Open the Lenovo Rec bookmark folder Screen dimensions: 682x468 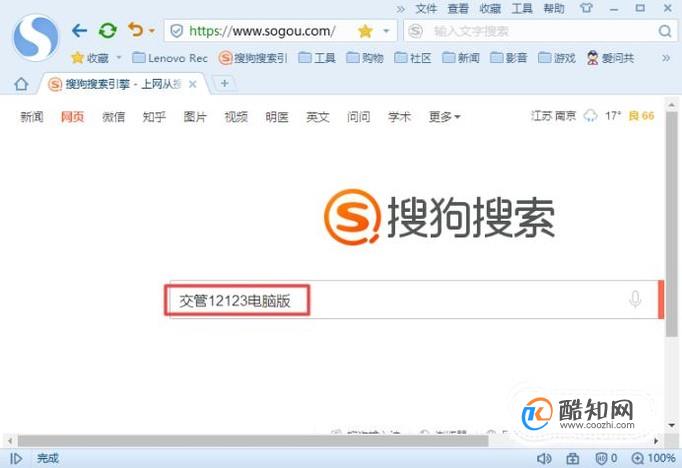click(170, 58)
